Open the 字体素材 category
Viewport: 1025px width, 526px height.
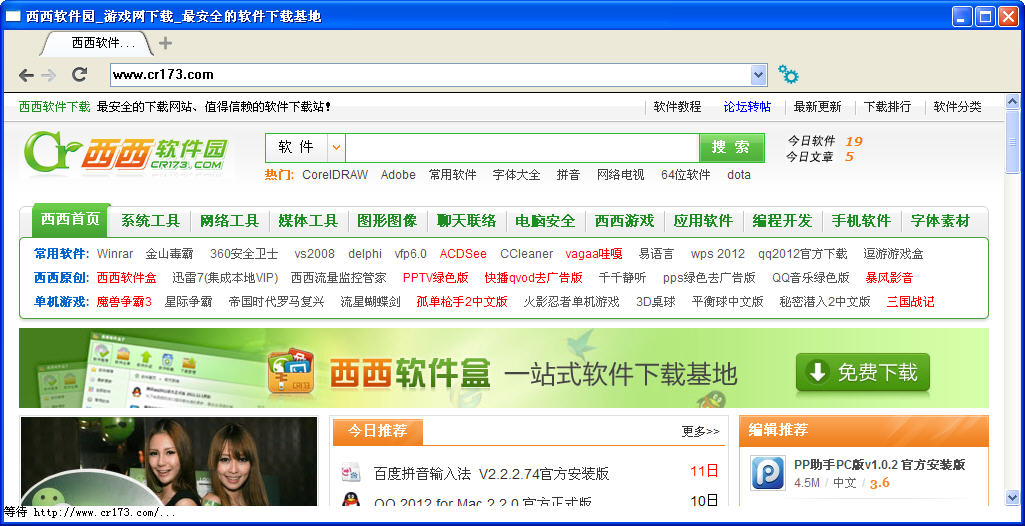tap(940, 222)
